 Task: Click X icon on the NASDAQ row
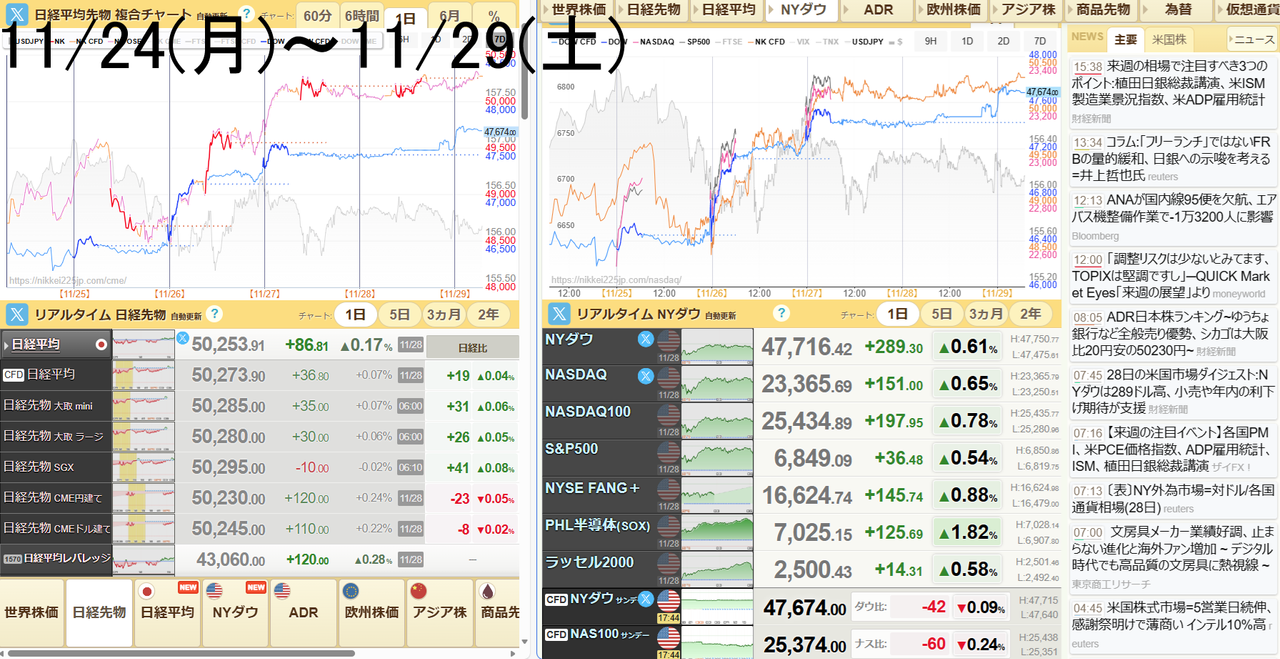coord(646,376)
